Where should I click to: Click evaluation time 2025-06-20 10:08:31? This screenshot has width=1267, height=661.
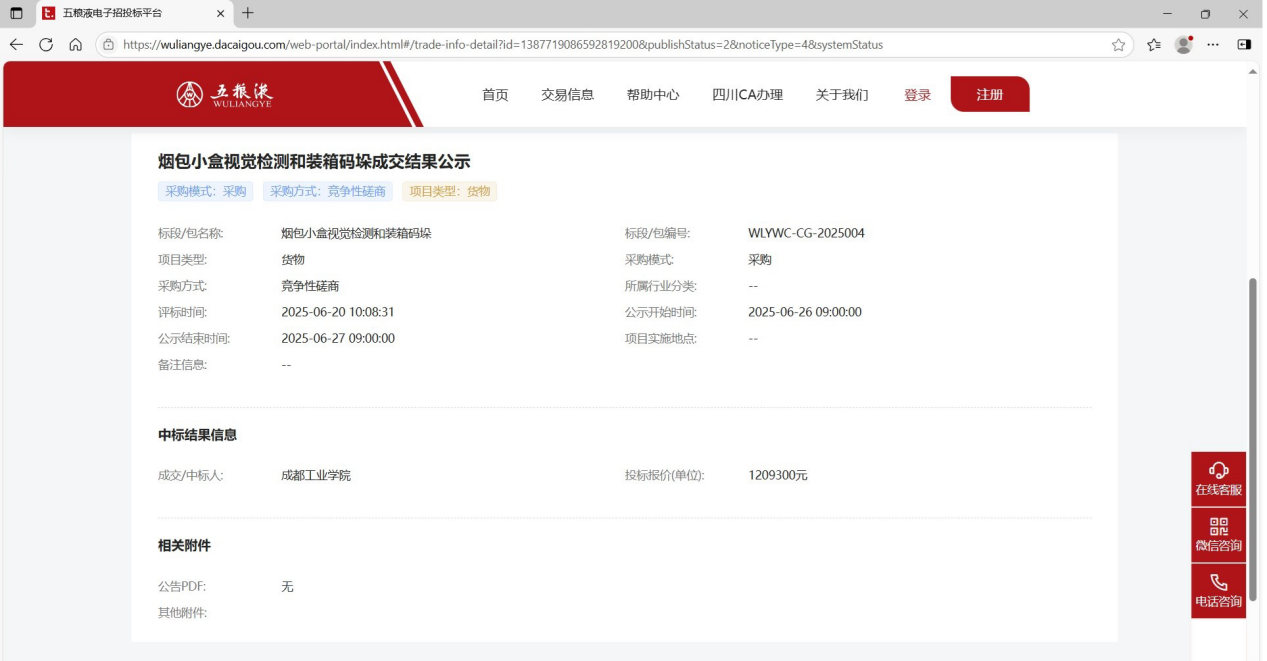point(338,312)
